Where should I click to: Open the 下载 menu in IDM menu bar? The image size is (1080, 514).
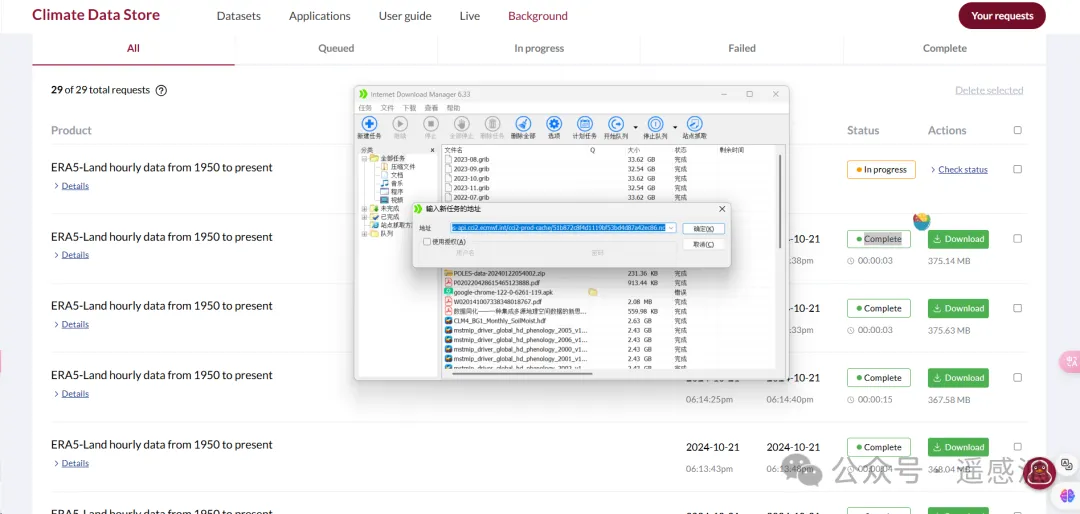[409, 108]
